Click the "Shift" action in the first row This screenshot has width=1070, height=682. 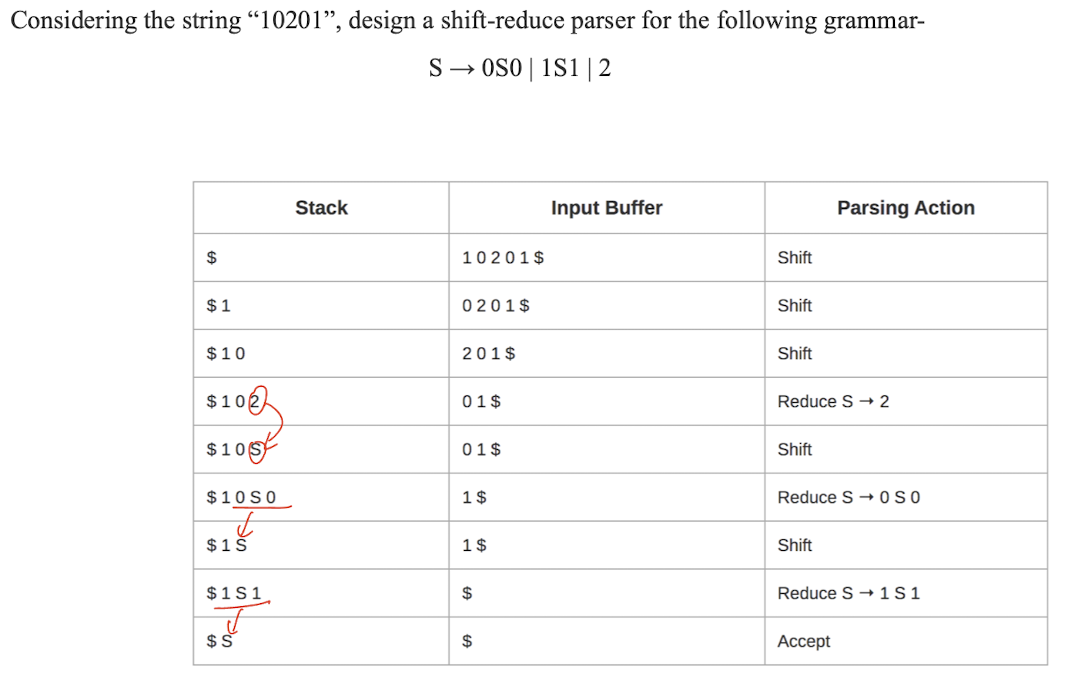pyautogui.click(x=794, y=258)
